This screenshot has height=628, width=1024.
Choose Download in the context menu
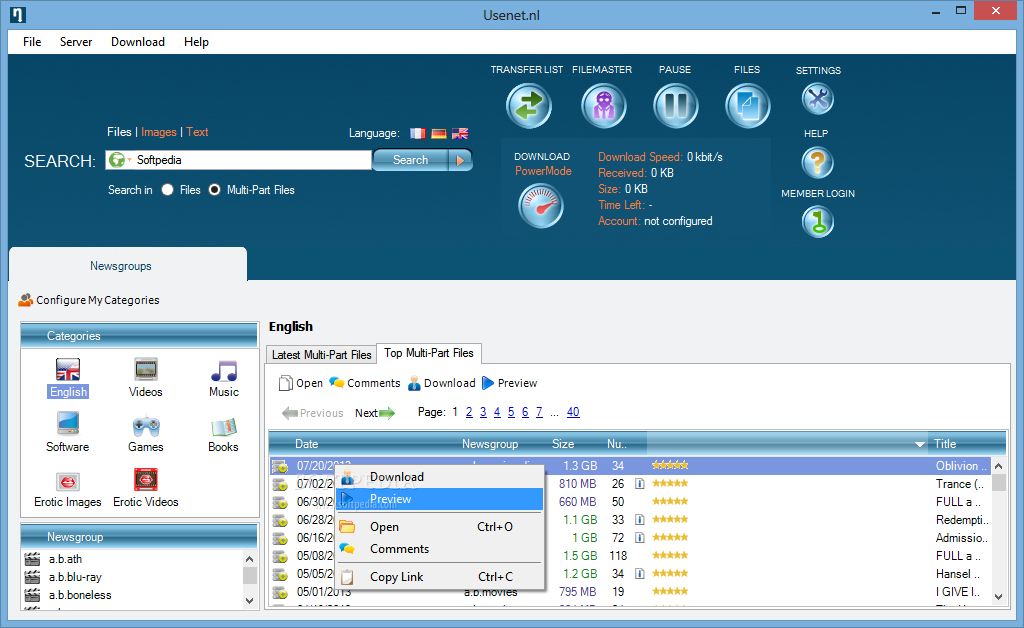click(x=440, y=477)
